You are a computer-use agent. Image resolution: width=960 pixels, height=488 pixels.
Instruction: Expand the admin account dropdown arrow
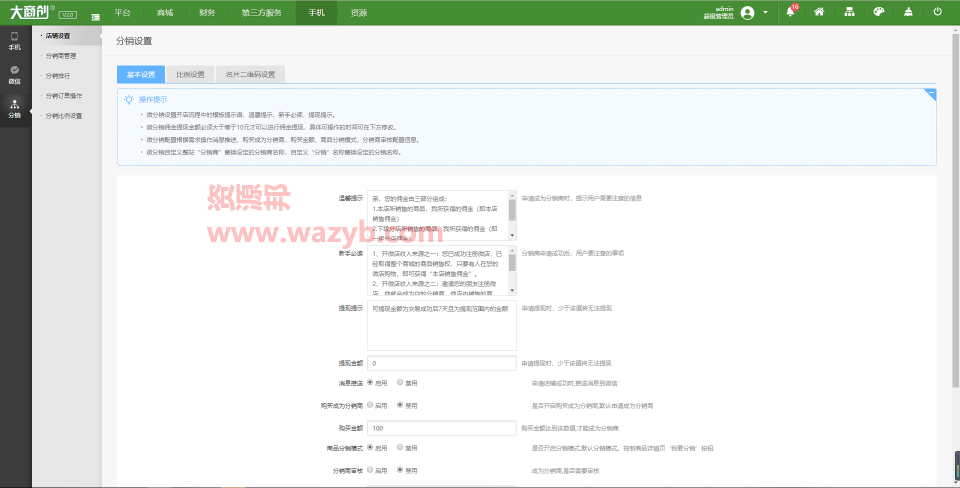(x=765, y=12)
